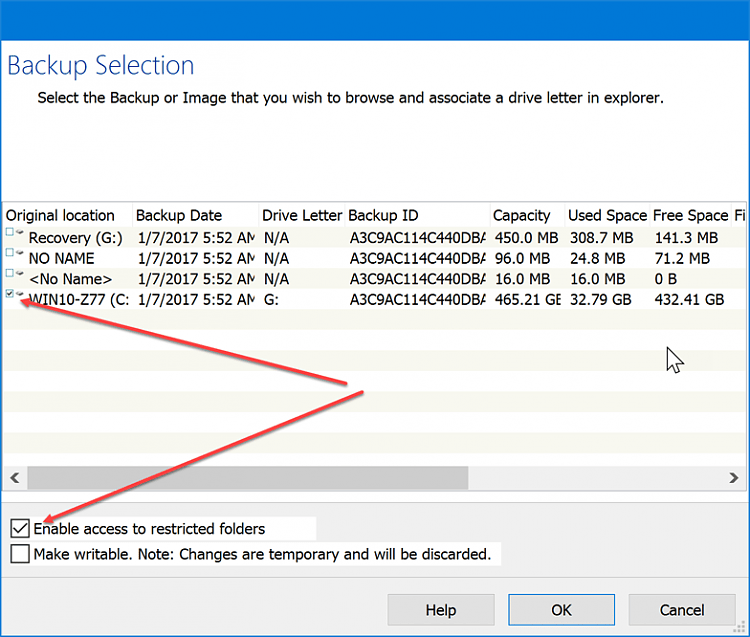Sort by Capacity column header
750x637 pixels.
(527, 215)
